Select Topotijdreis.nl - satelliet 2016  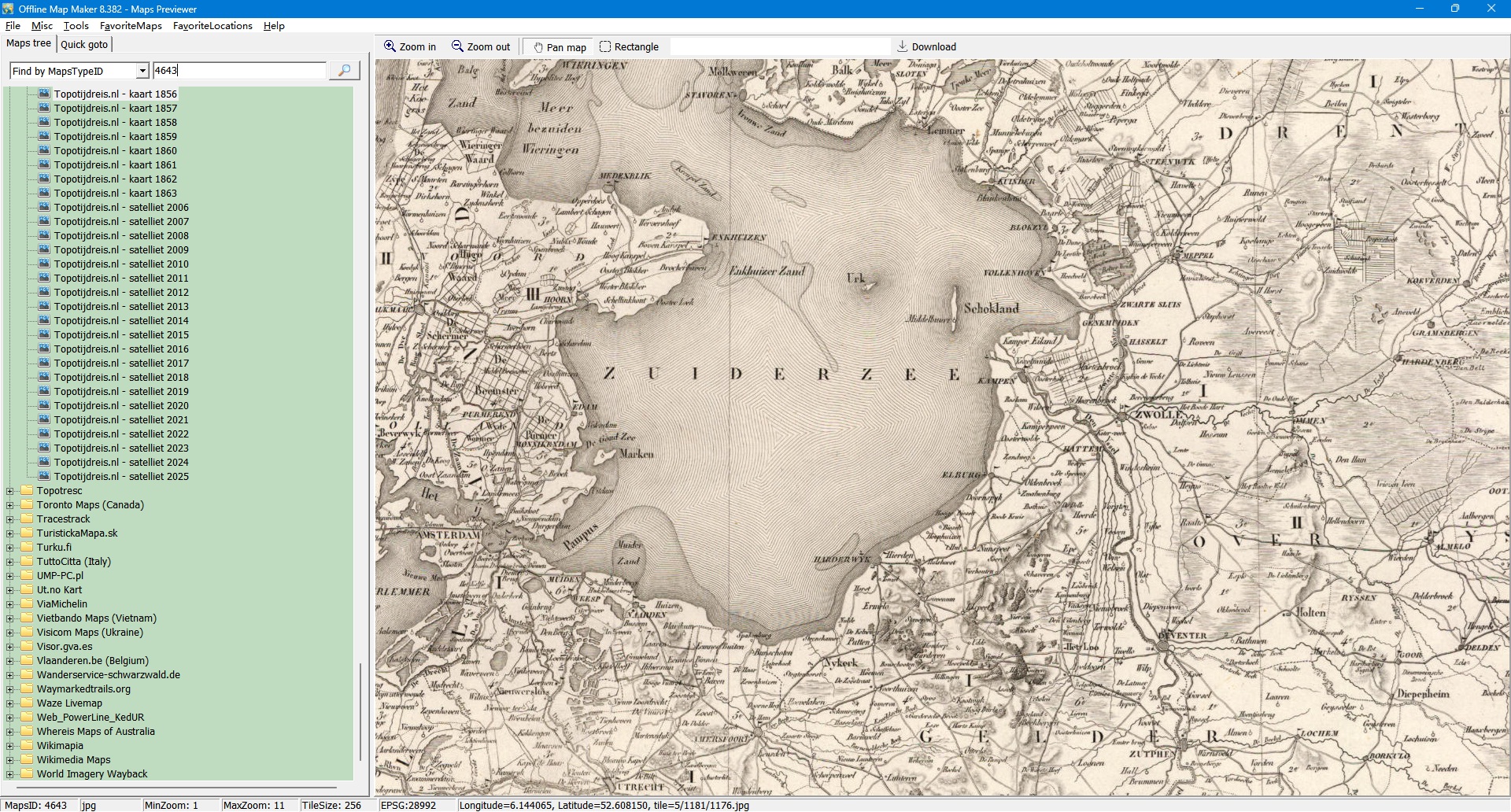click(121, 349)
